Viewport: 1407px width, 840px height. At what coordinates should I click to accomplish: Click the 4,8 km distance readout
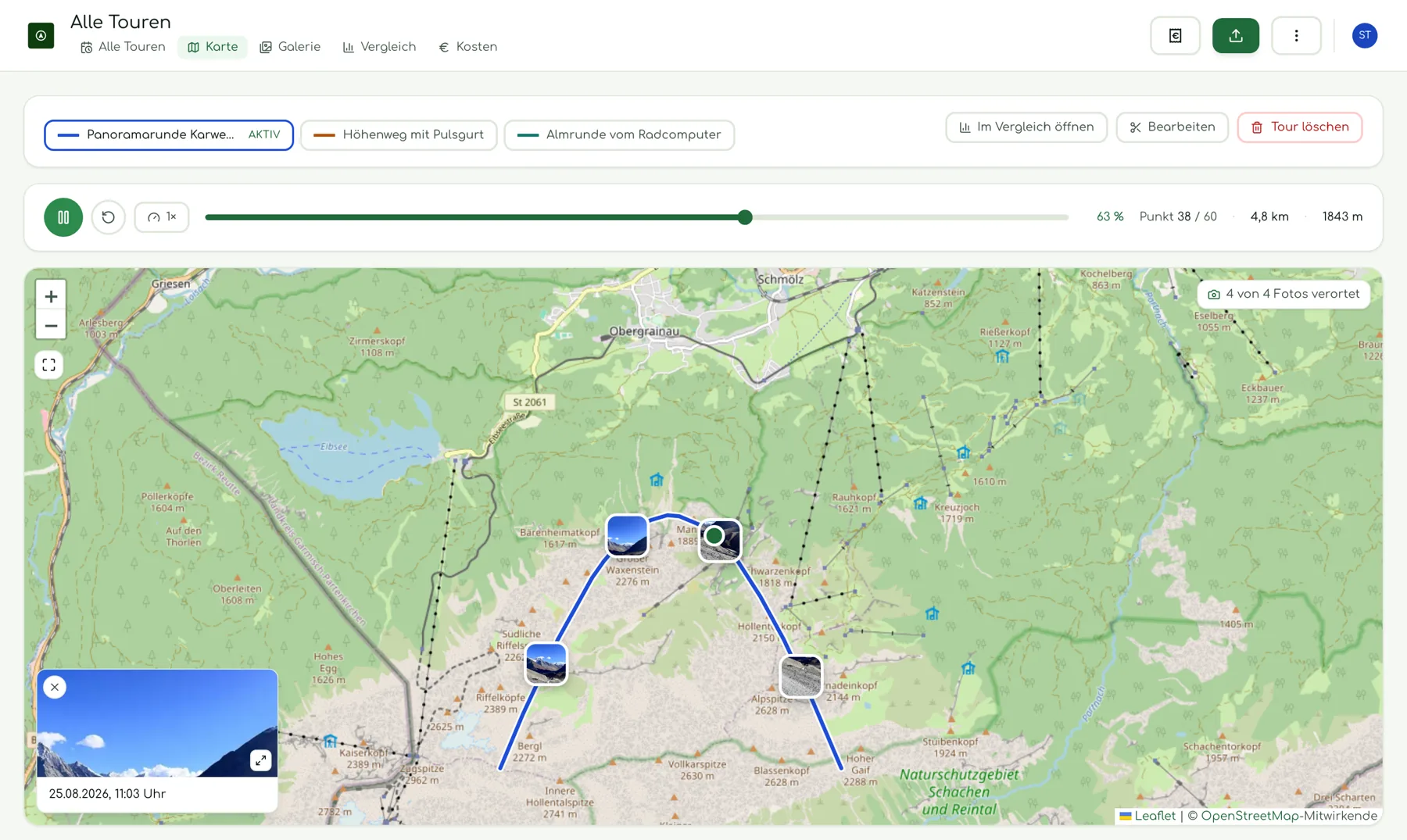[1269, 217]
